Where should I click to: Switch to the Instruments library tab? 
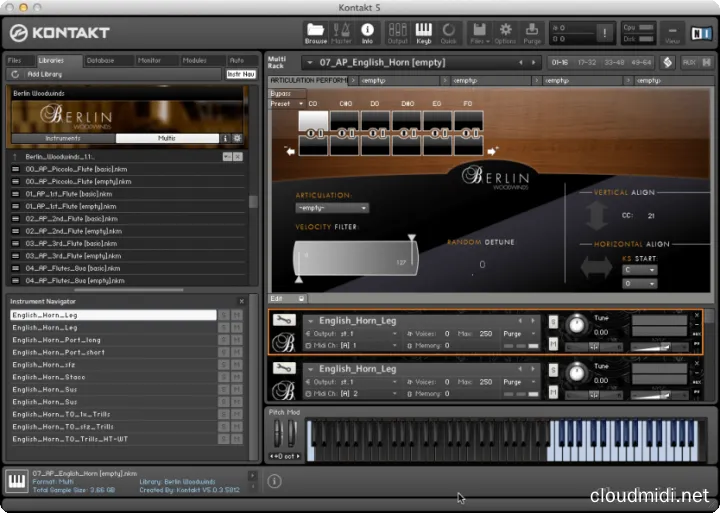(x=62, y=138)
